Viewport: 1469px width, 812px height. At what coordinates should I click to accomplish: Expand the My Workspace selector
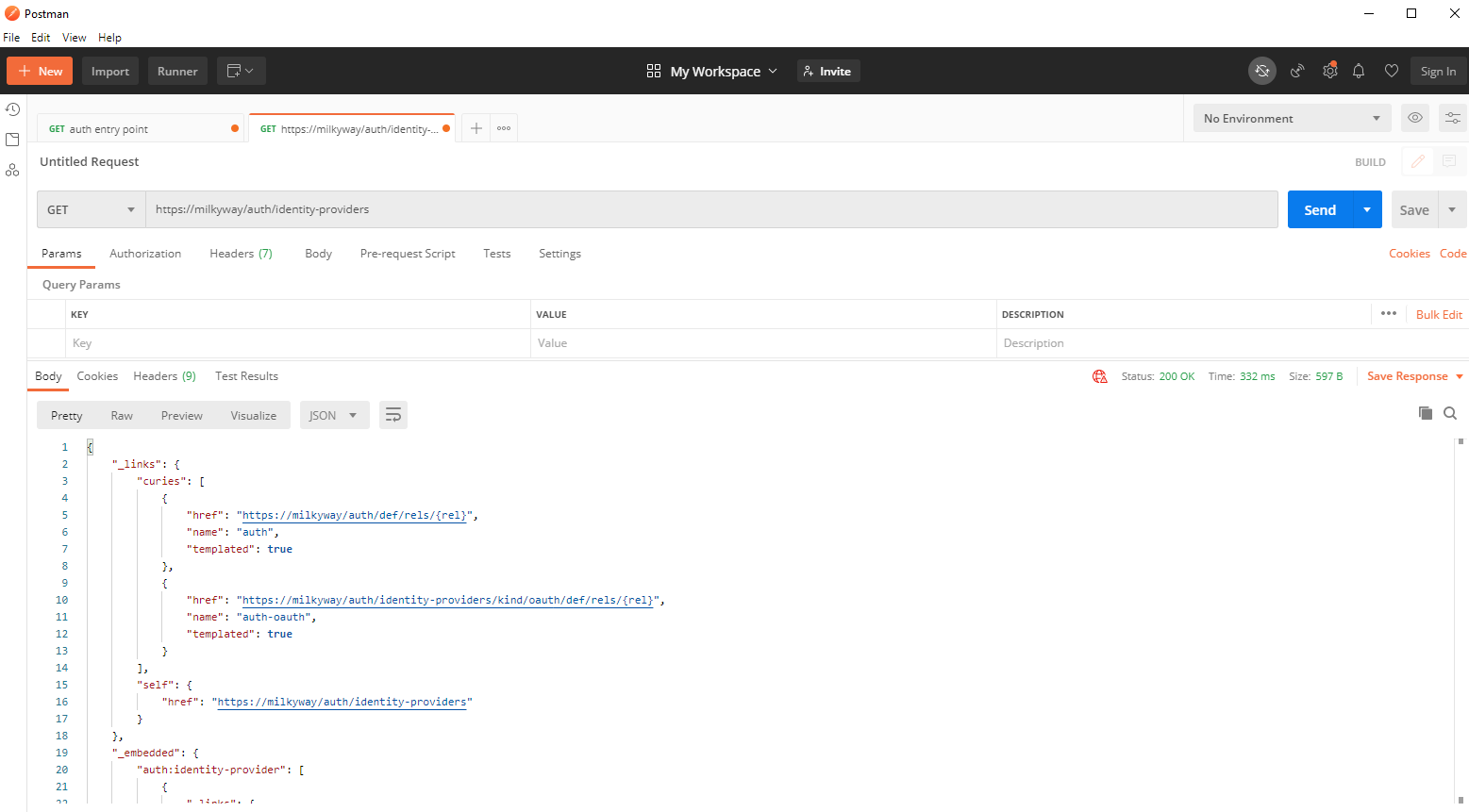pyautogui.click(x=724, y=72)
